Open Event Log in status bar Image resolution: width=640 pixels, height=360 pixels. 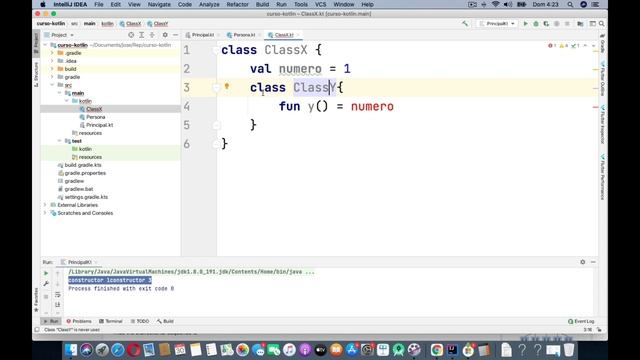pyautogui.click(x=581, y=321)
